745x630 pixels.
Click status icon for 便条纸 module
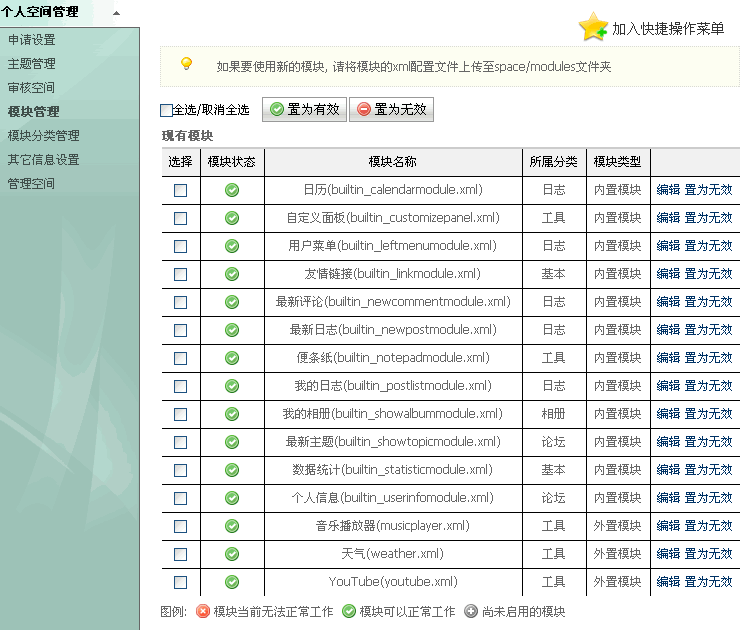click(232, 358)
